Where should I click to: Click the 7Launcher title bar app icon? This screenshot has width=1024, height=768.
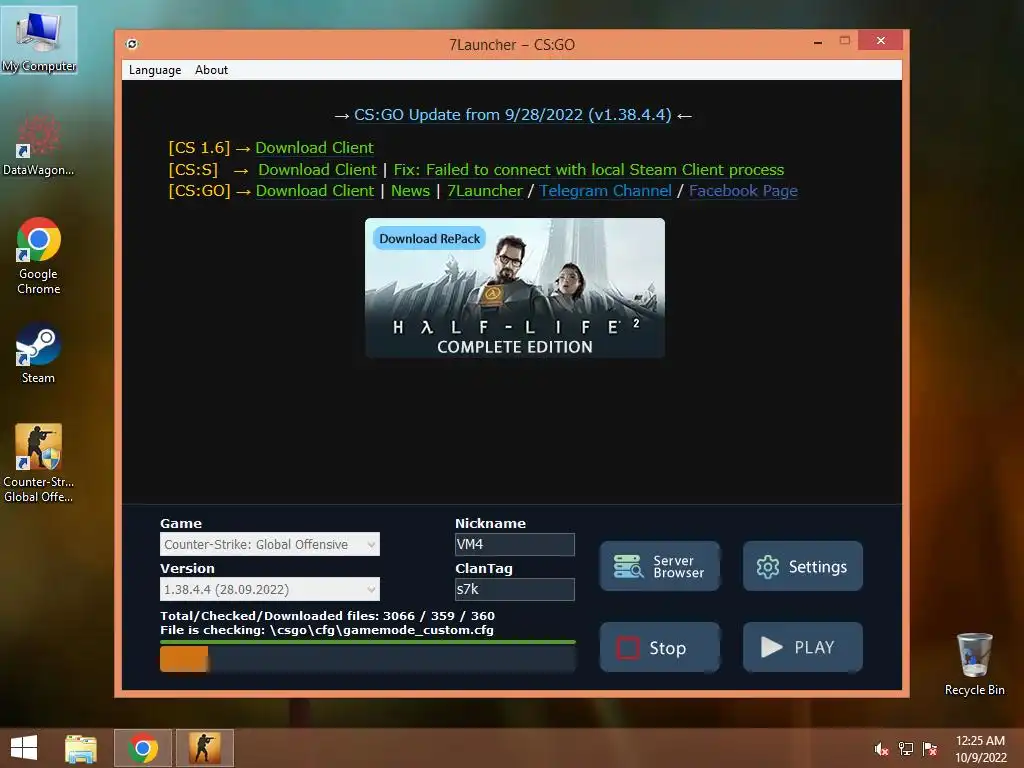(132, 44)
